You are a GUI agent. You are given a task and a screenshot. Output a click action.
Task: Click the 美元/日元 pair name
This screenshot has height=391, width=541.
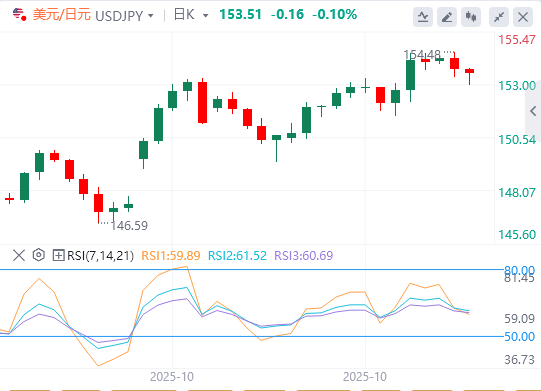[62, 15]
